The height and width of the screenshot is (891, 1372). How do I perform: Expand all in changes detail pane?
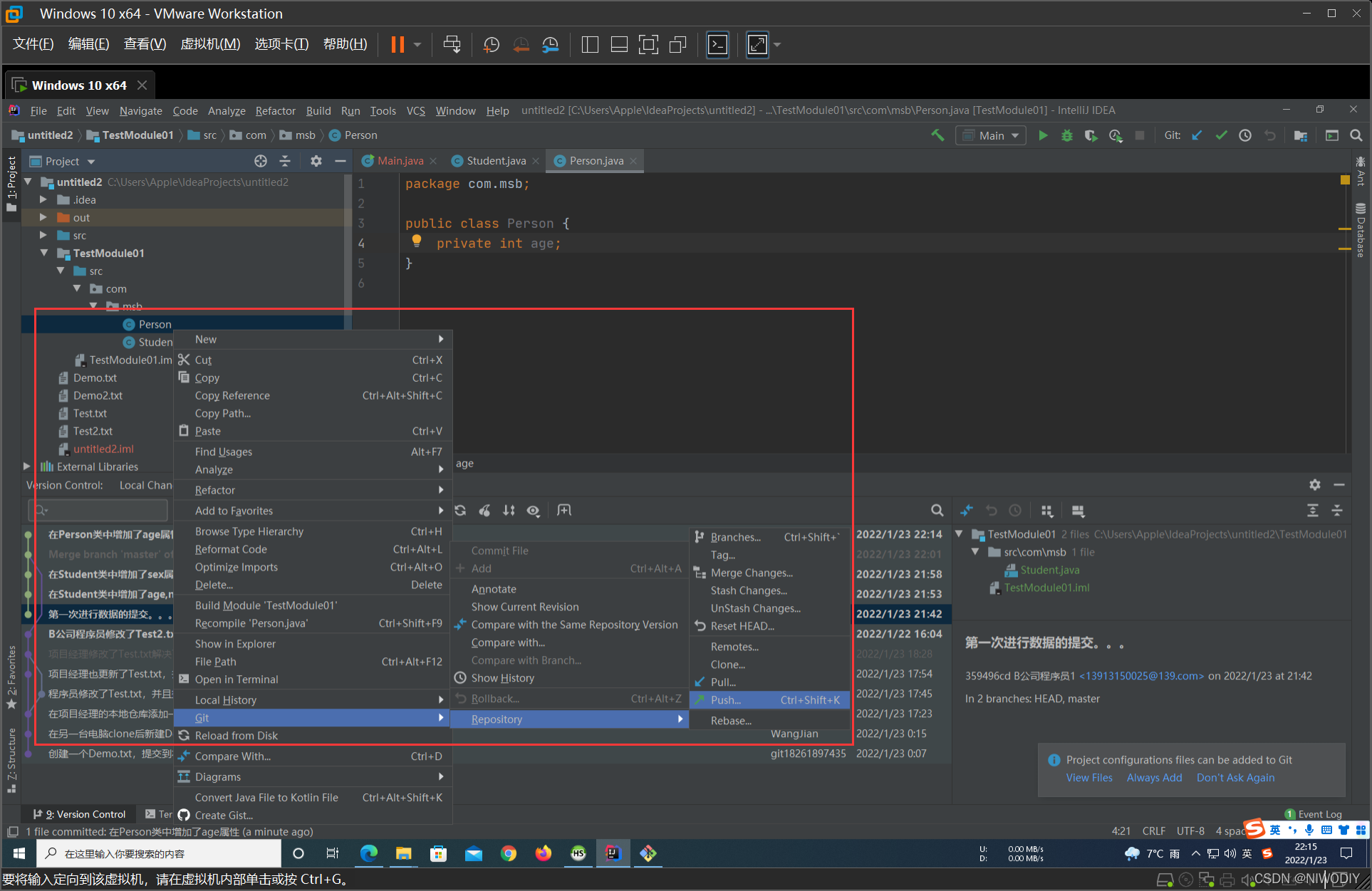[x=1313, y=511]
